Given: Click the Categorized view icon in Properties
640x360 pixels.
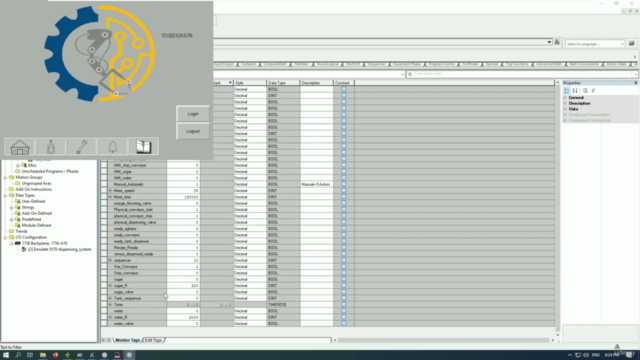Looking at the screenshot, I should click(567, 91).
